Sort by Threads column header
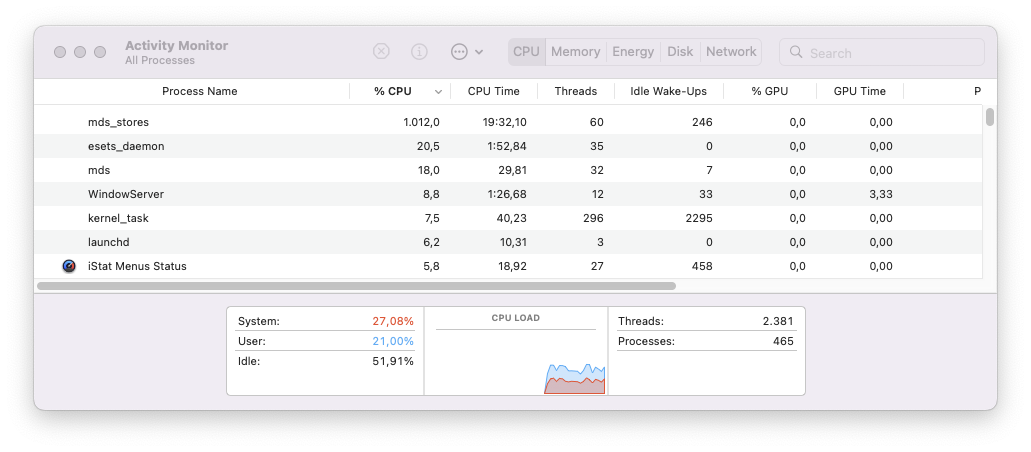 [x=576, y=91]
